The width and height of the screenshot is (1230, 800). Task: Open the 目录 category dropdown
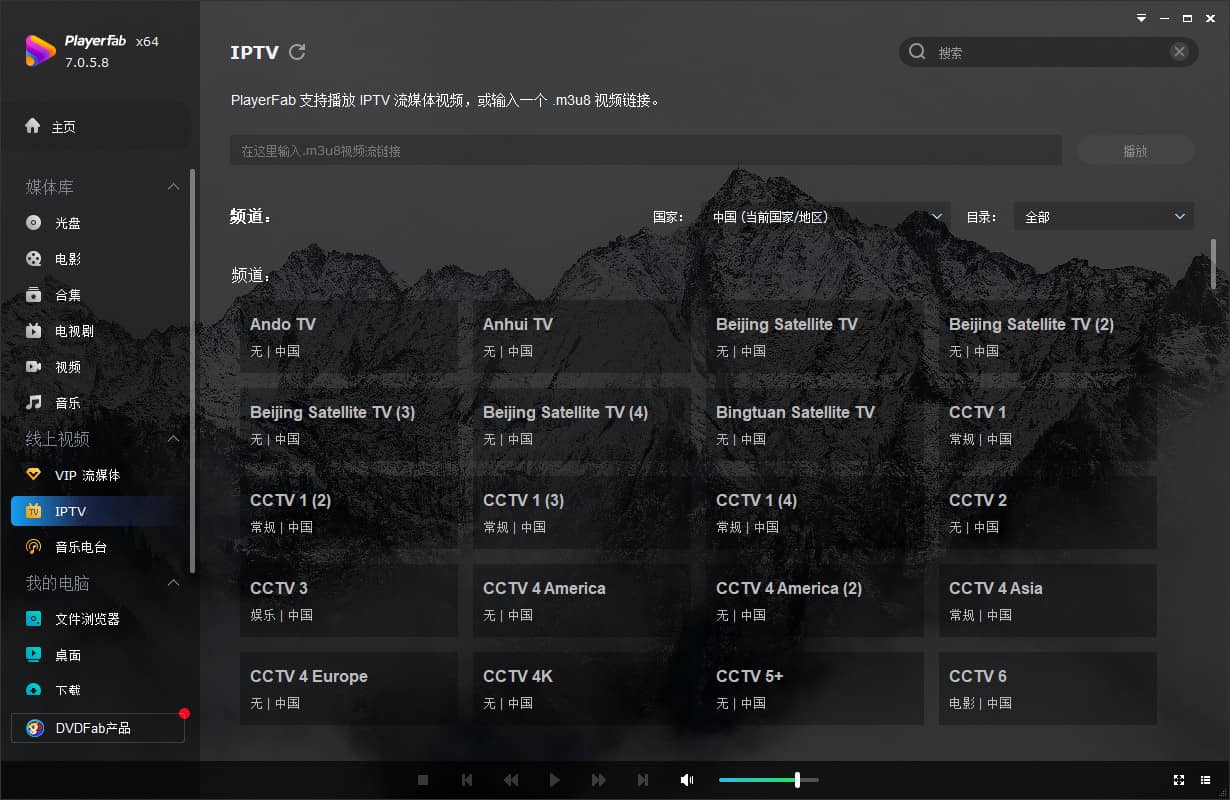tap(1104, 216)
